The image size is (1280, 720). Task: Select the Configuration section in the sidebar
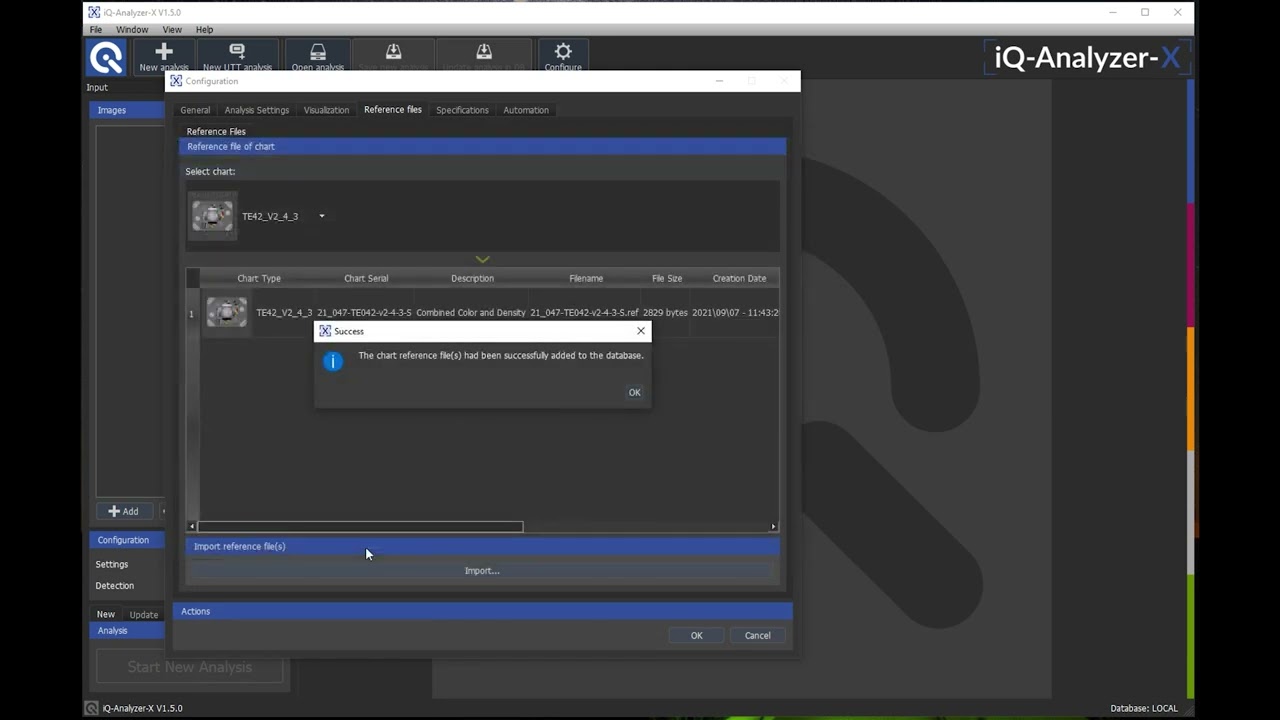pos(127,540)
